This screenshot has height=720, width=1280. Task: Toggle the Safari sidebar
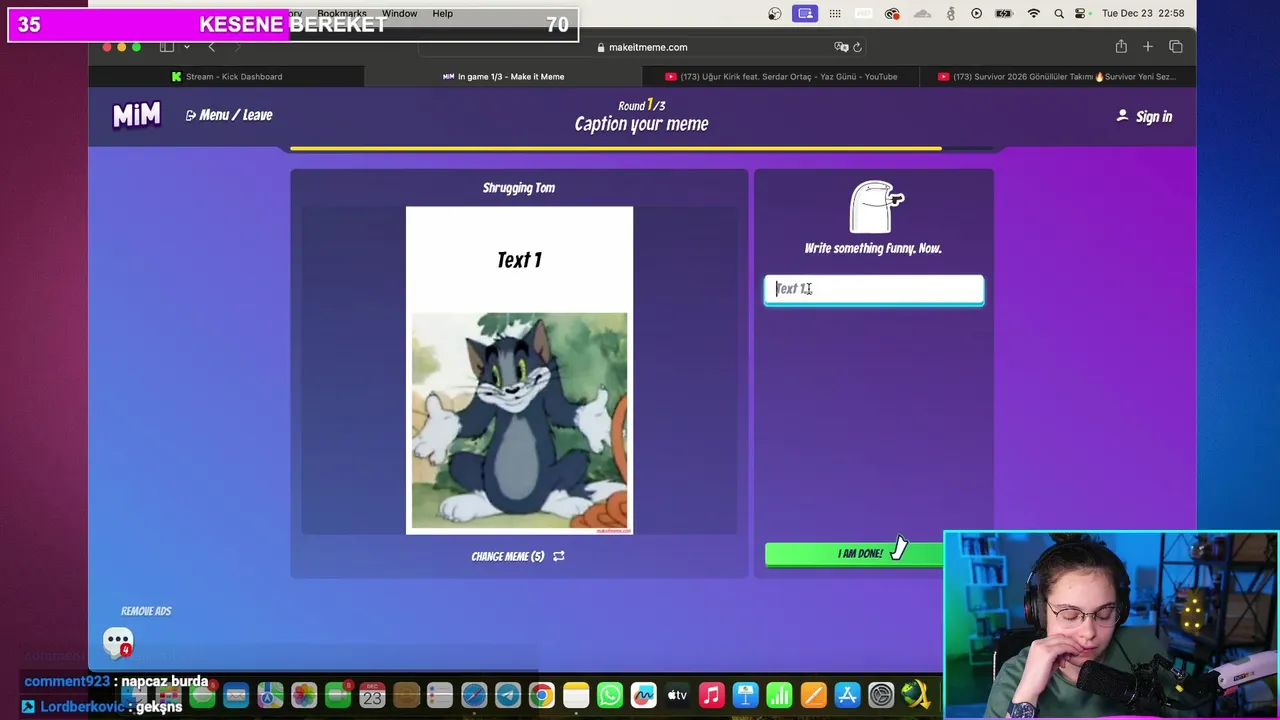(x=167, y=47)
